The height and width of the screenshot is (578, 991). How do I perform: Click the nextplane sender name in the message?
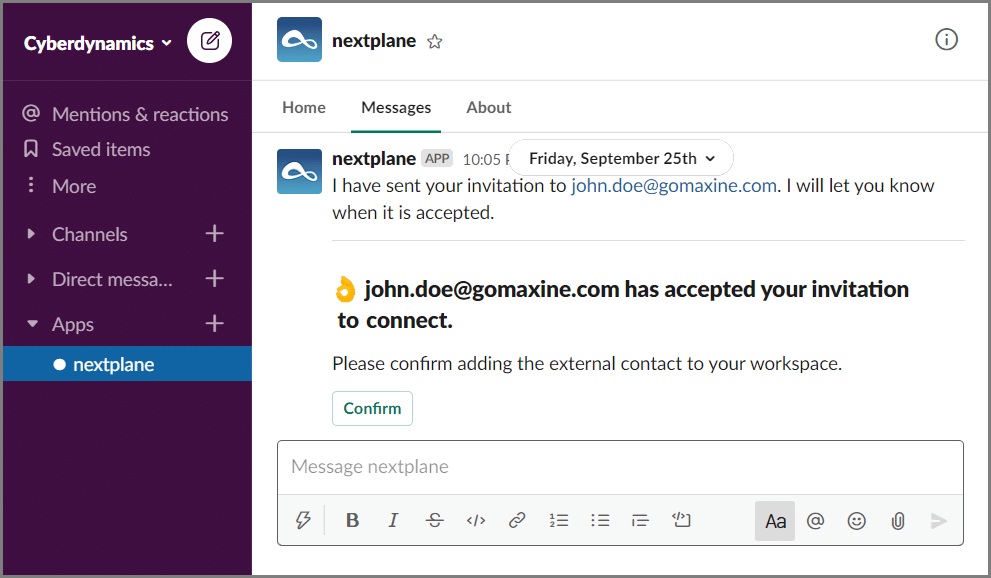click(374, 159)
